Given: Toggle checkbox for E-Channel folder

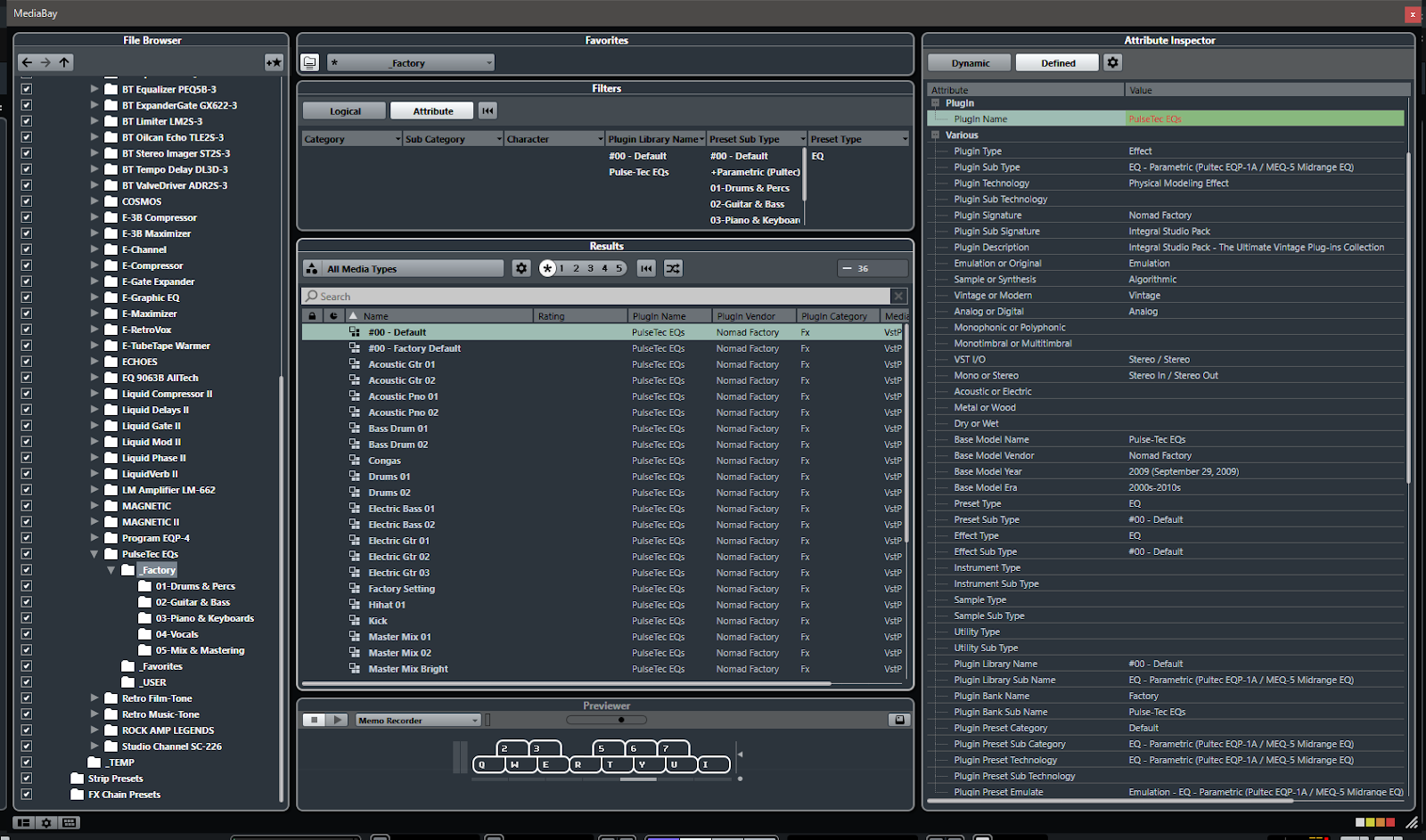Looking at the screenshot, I should click(x=27, y=249).
